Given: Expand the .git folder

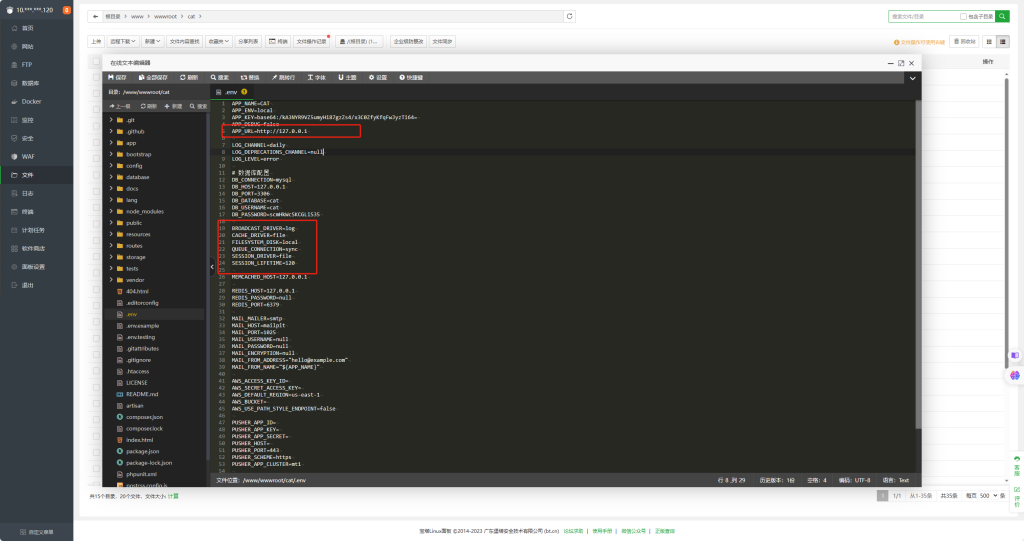Looking at the screenshot, I should click(x=112, y=120).
